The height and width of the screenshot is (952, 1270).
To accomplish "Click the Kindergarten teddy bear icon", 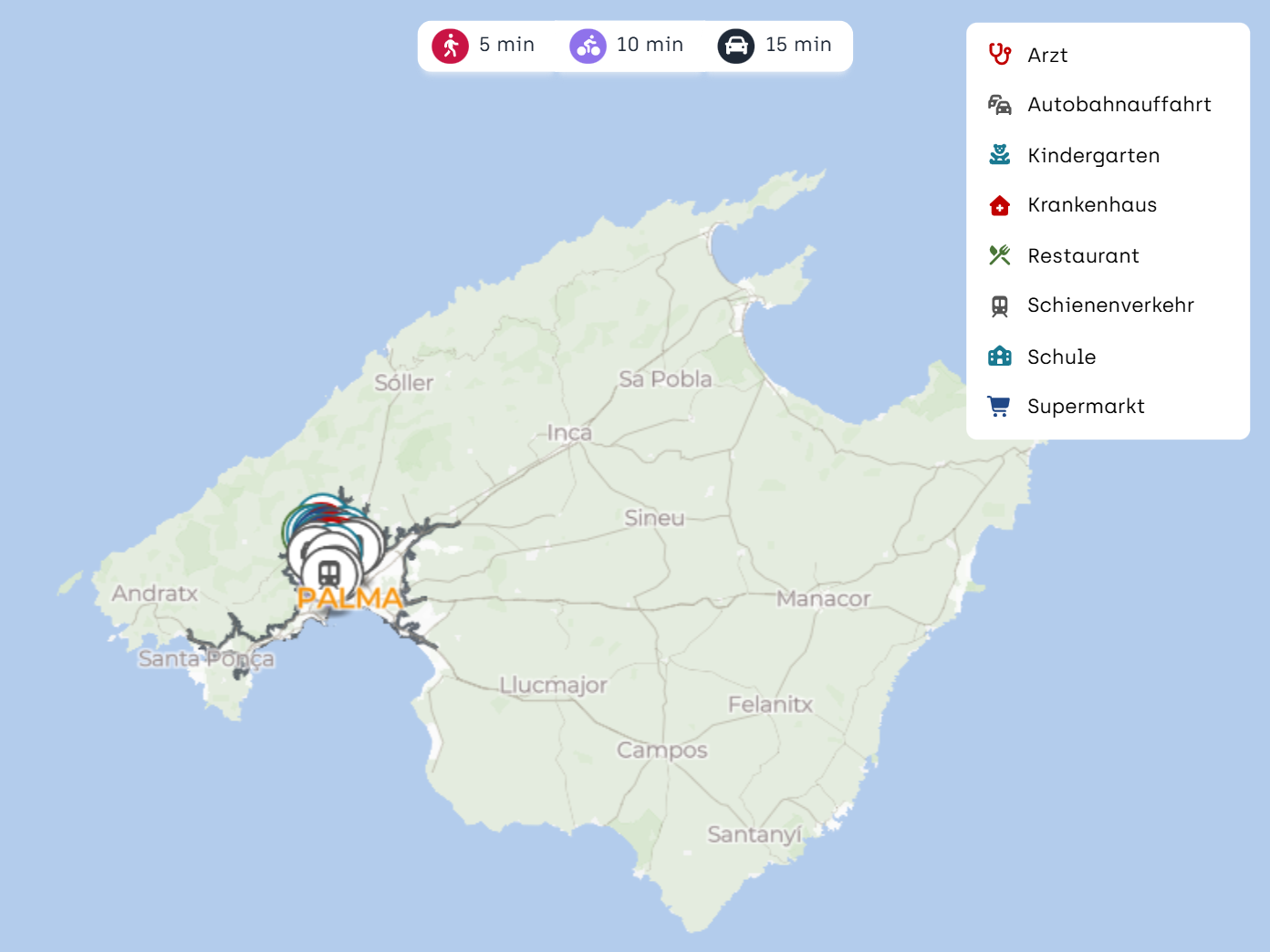I will [x=999, y=155].
